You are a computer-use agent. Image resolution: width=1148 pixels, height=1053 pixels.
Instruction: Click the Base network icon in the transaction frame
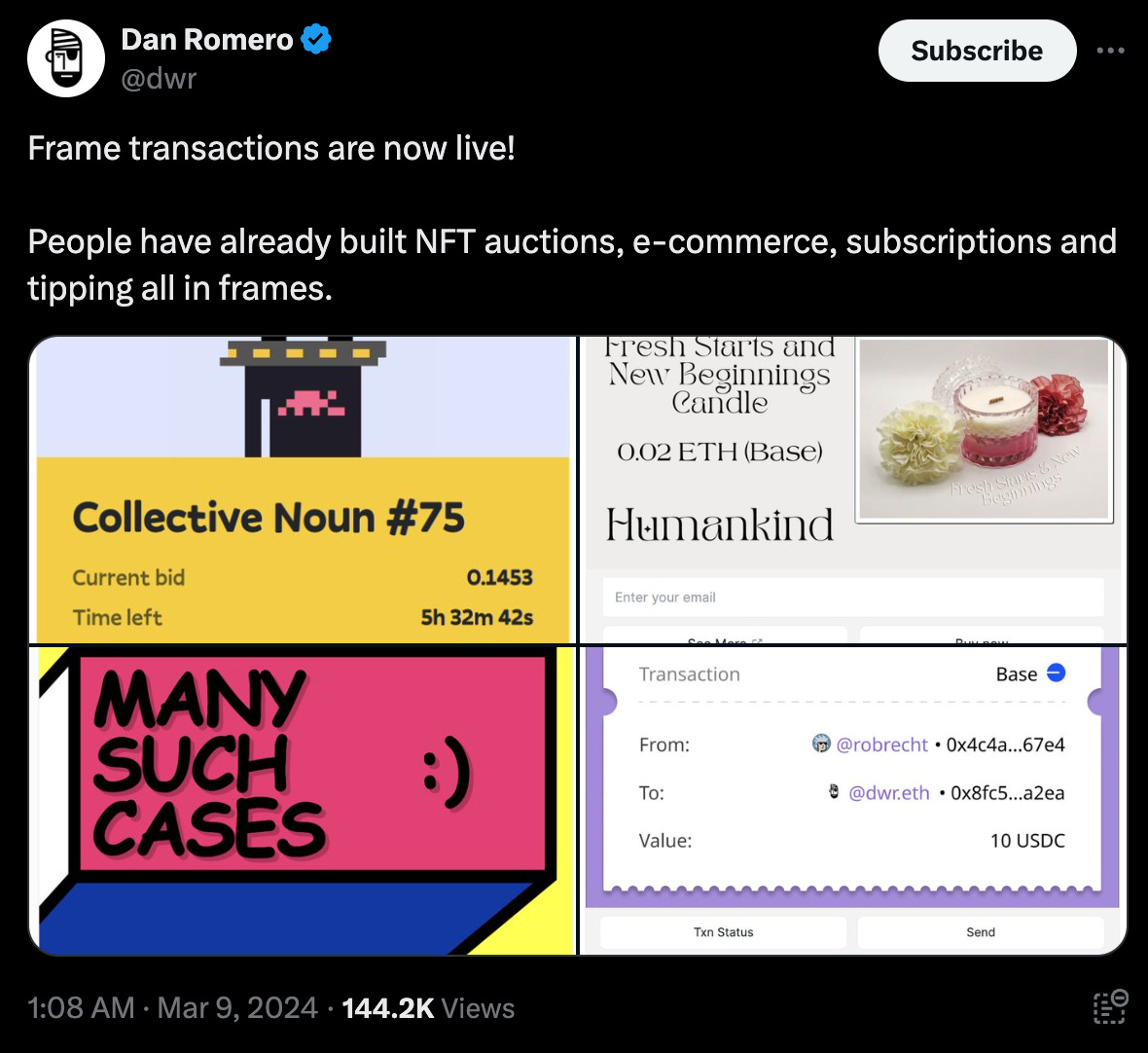point(1057,672)
